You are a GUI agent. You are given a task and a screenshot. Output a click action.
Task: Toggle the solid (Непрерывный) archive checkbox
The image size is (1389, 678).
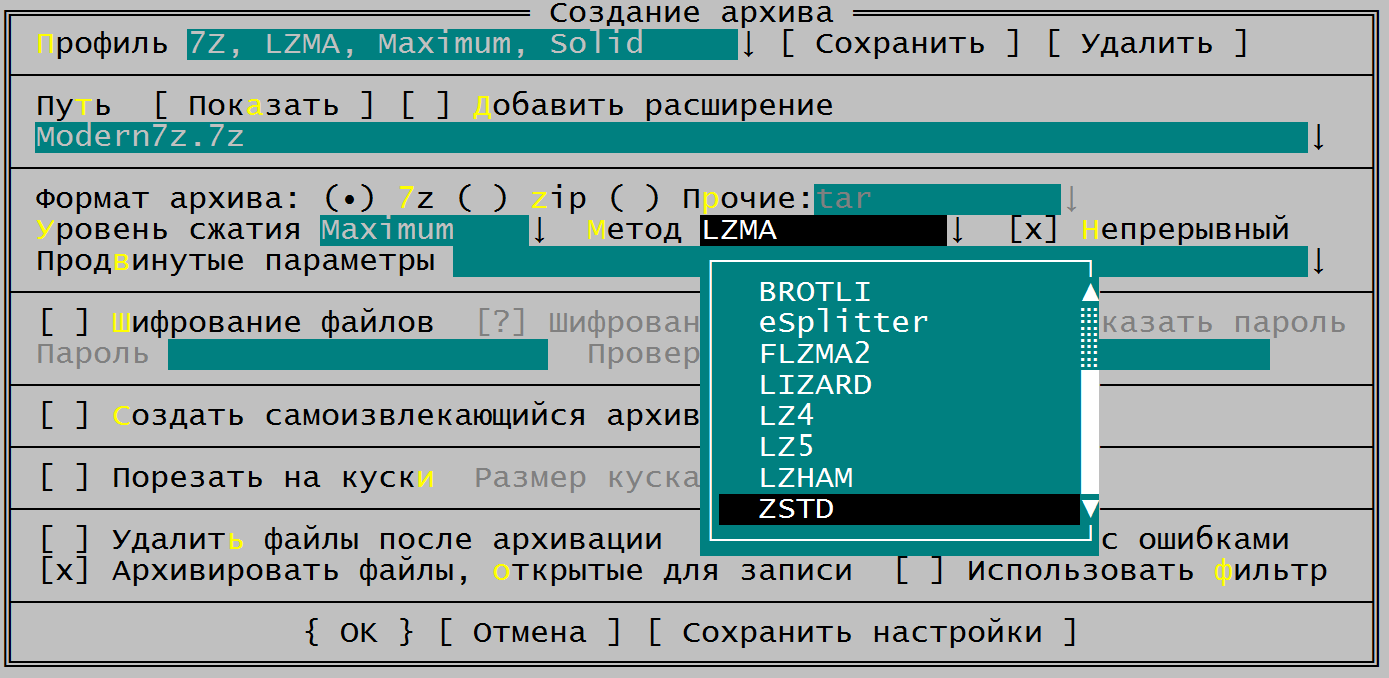pyautogui.click(x=1033, y=230)
